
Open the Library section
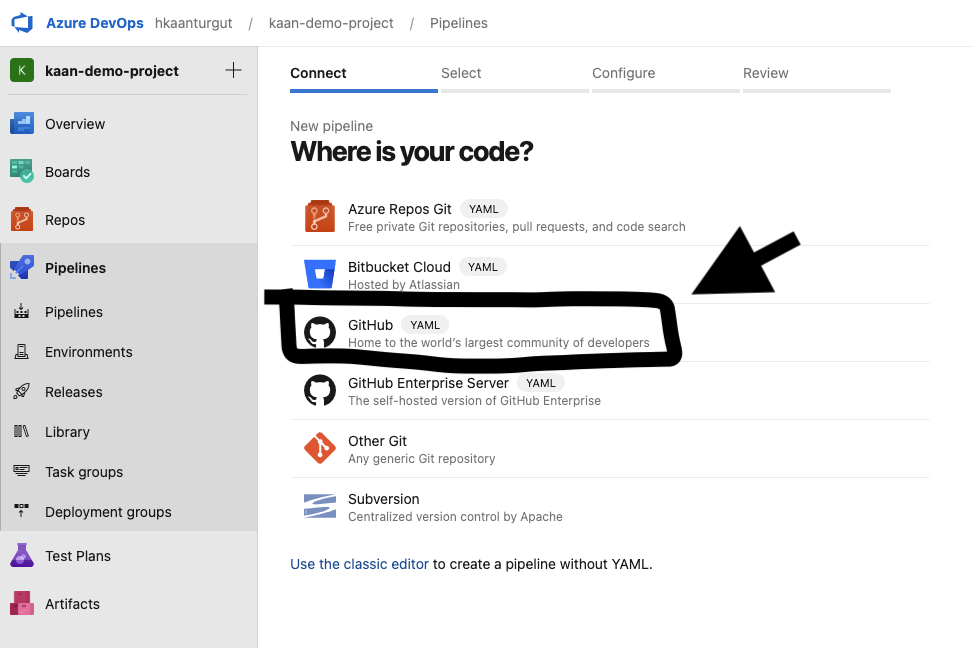[x=67, y=432]
